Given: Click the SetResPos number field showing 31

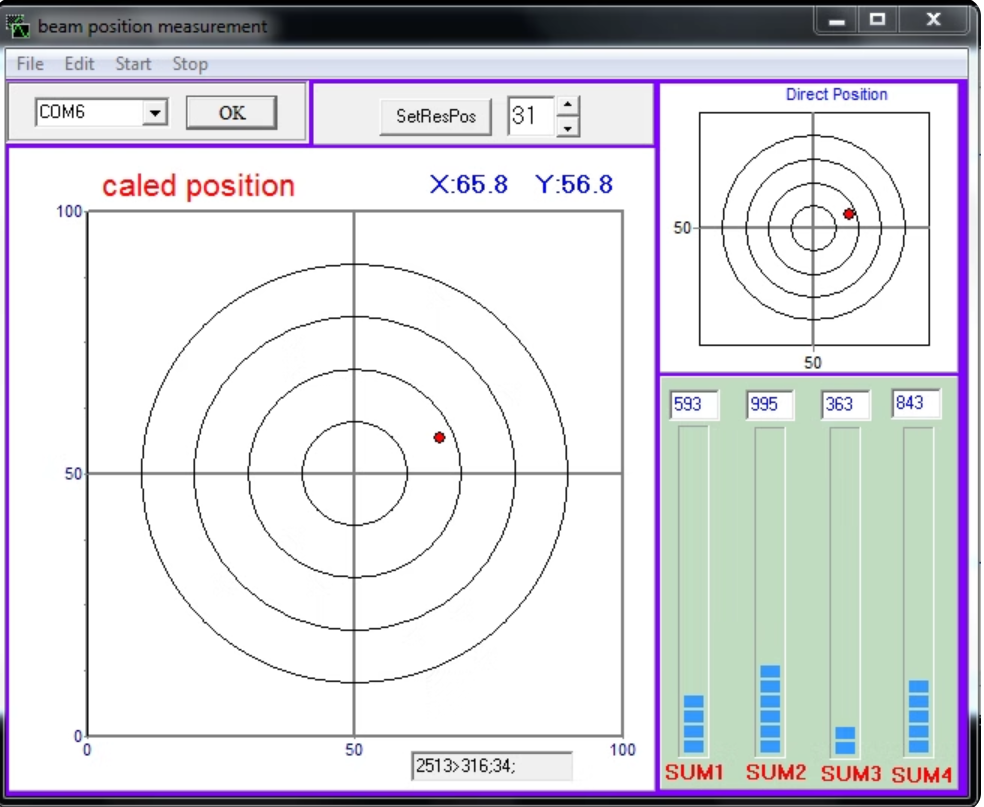Looking at the screenshot, I should point(528,116).
